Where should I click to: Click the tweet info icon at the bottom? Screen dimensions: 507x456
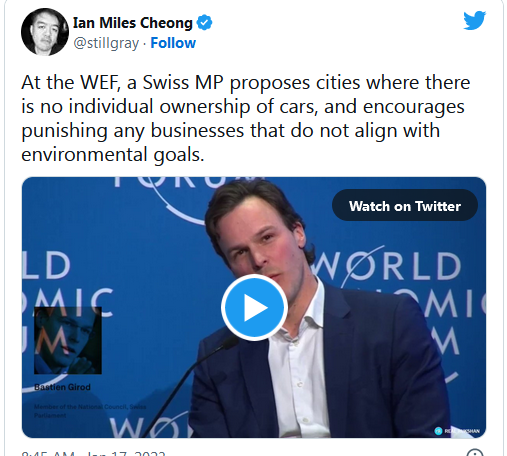point(475,453)
